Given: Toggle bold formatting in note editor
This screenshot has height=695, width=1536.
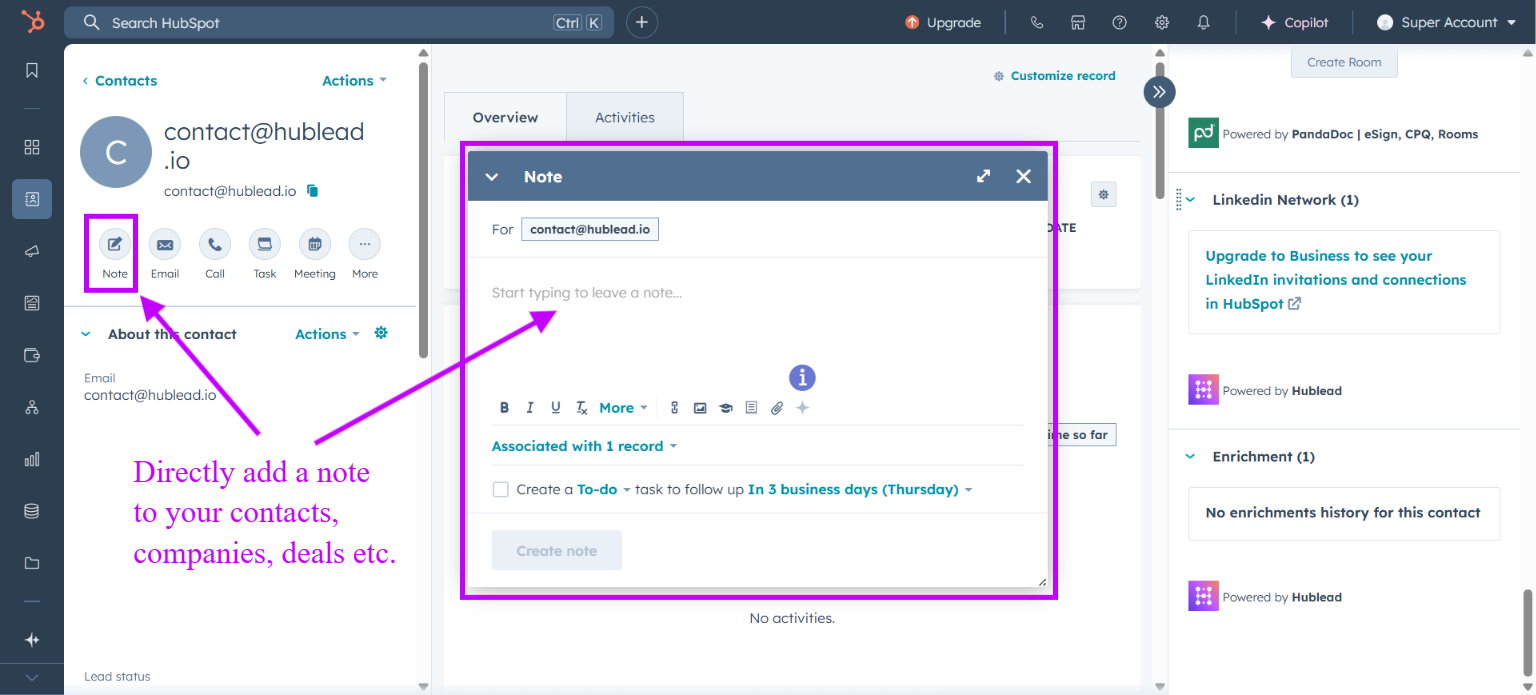Looking at the screenshot, I should click(504, 408).
